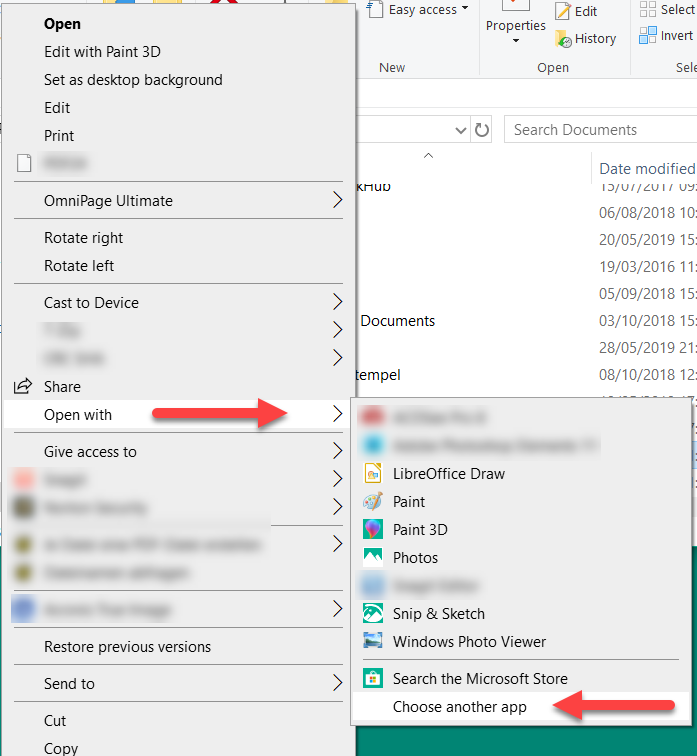The width and height of the screenshot is (697, 756).
Task: Select Set as desktop background
Action: tap(133, 80)
